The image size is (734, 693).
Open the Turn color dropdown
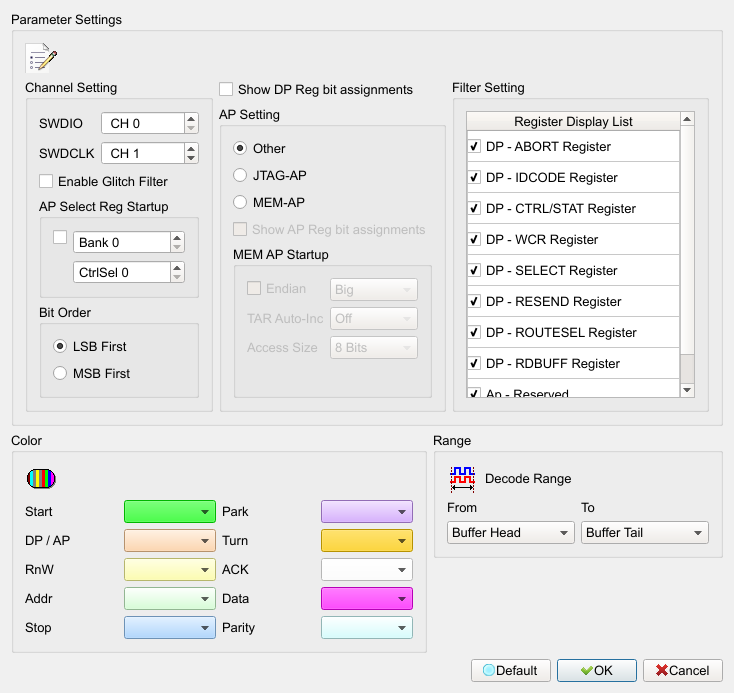(x=367, y=540)
